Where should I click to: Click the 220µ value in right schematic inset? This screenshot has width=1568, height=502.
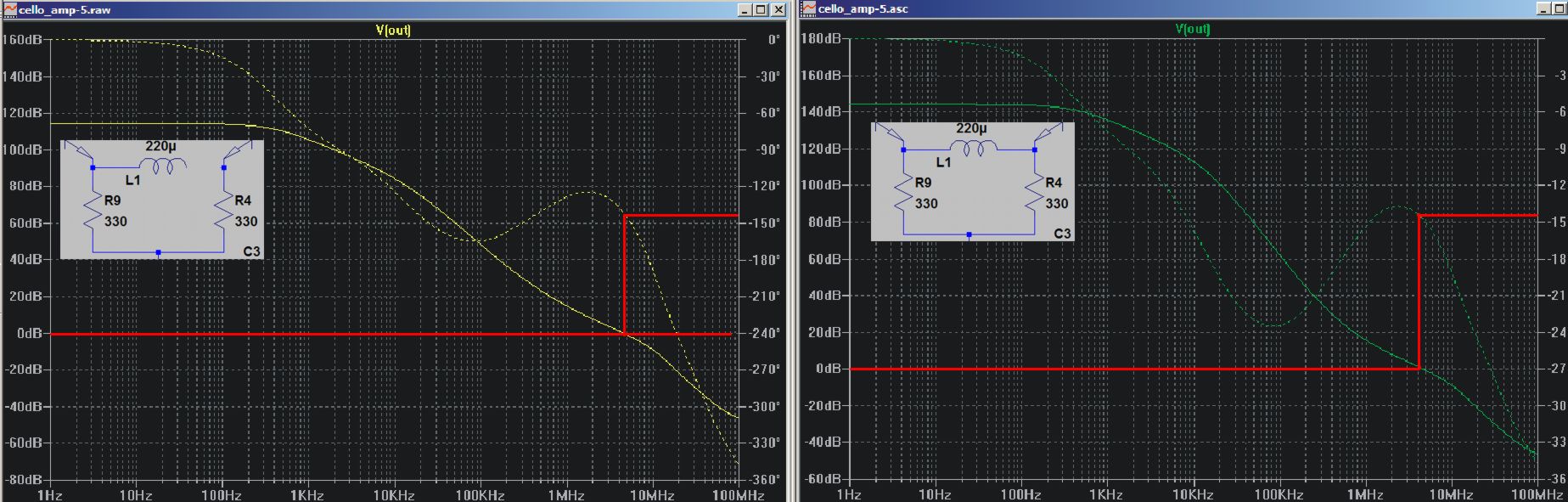point(971,128)
